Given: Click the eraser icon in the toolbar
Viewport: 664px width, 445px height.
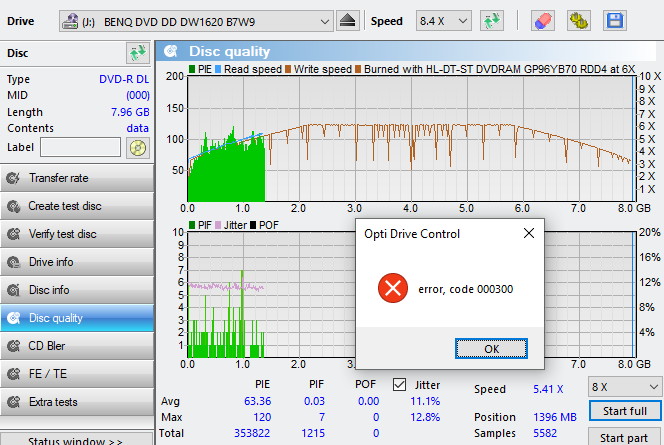Looking at the screenshot, I should click(x=543, y=21).
